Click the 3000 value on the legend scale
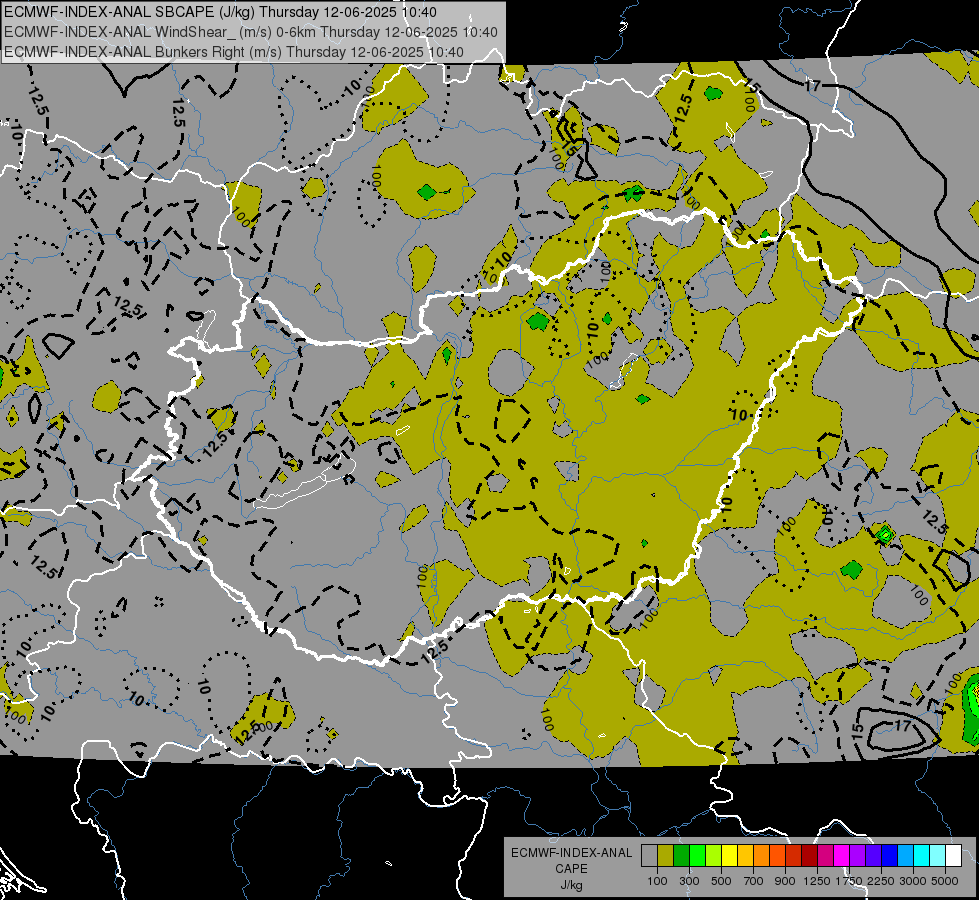The width and height of the screenshot is (979, 900). coord(913,881)
